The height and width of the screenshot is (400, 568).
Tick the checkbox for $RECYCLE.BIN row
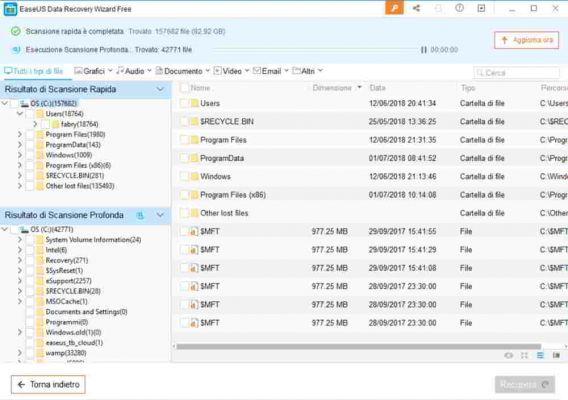tap(184, 122)
